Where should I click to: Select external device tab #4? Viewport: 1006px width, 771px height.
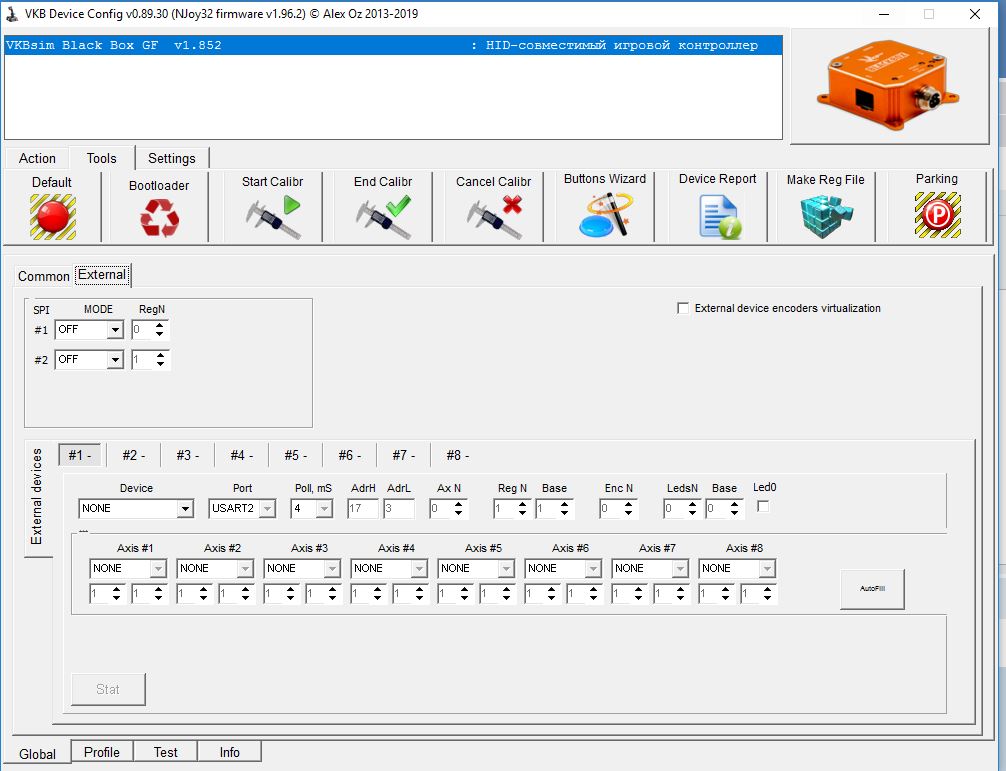(x=241, y=455)
